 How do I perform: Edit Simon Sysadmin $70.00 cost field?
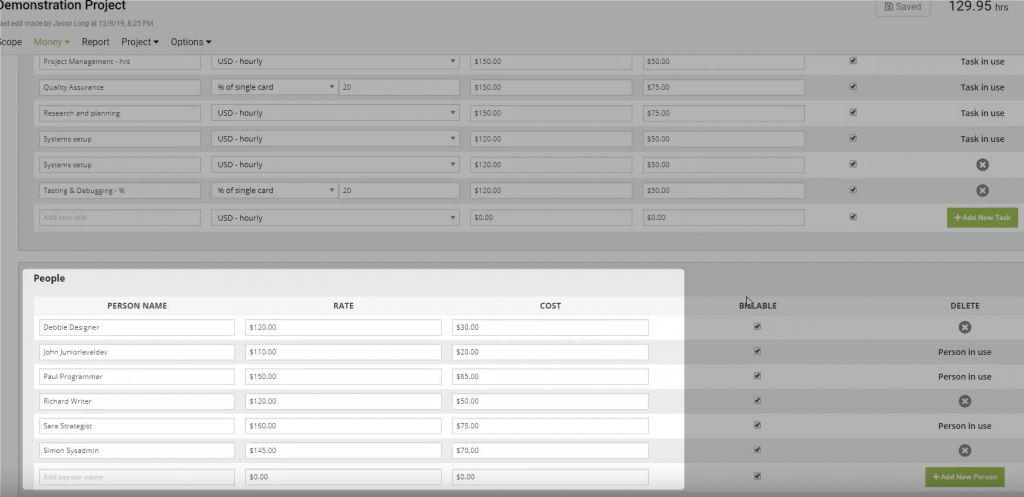pos(550,451)
